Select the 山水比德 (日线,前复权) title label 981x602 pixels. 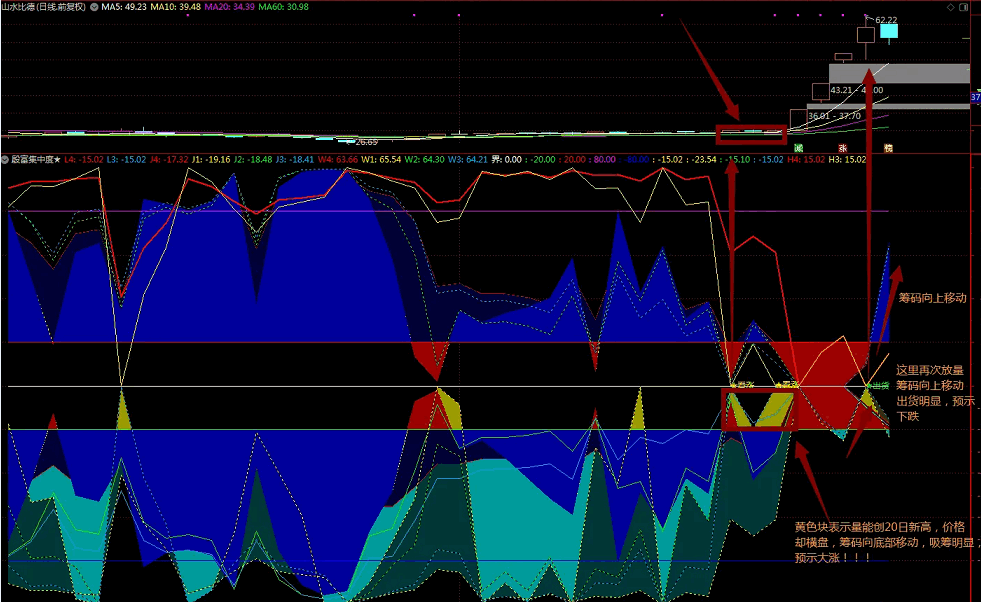[x=44, y=7]
